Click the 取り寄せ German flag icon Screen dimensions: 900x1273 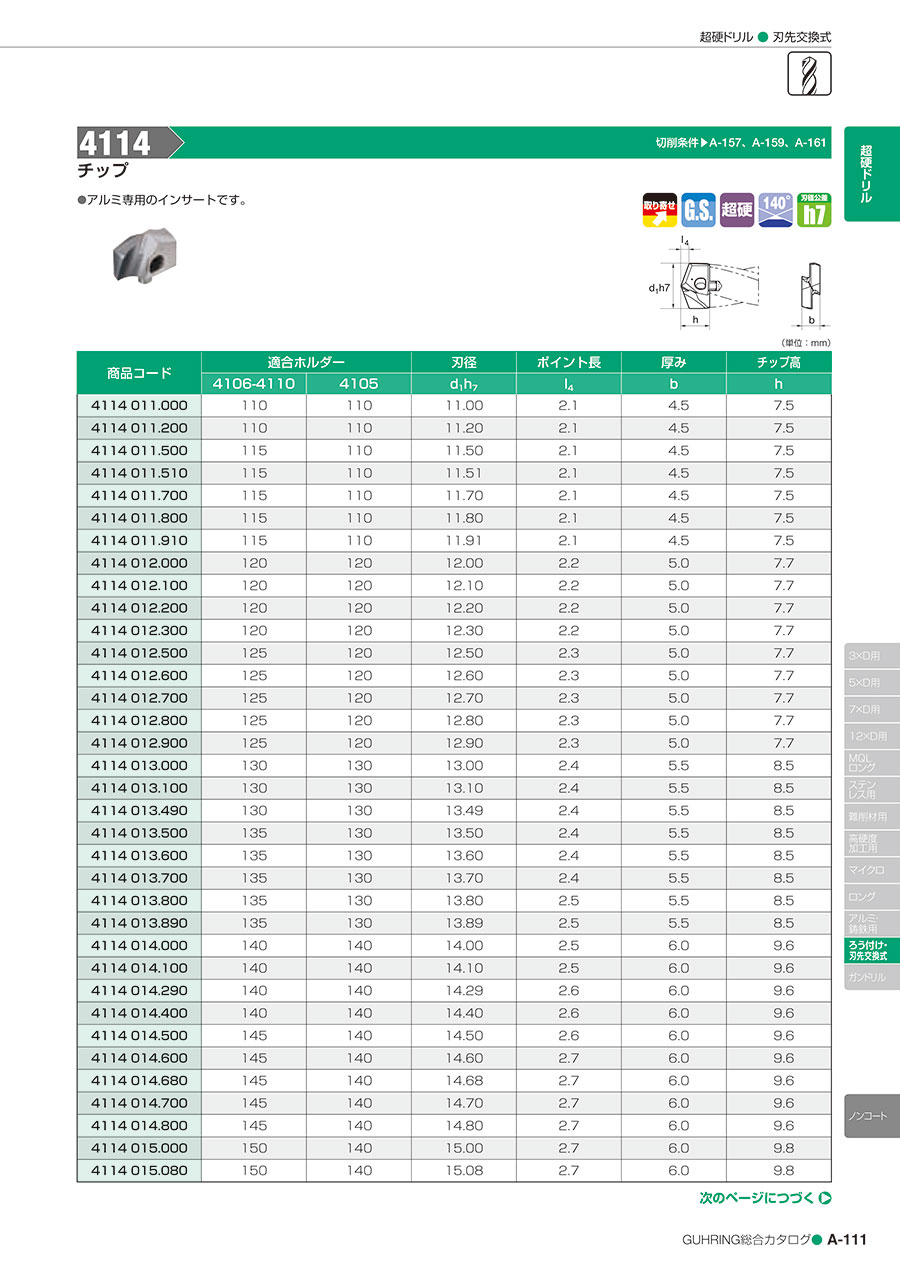(x=659, y=210)
